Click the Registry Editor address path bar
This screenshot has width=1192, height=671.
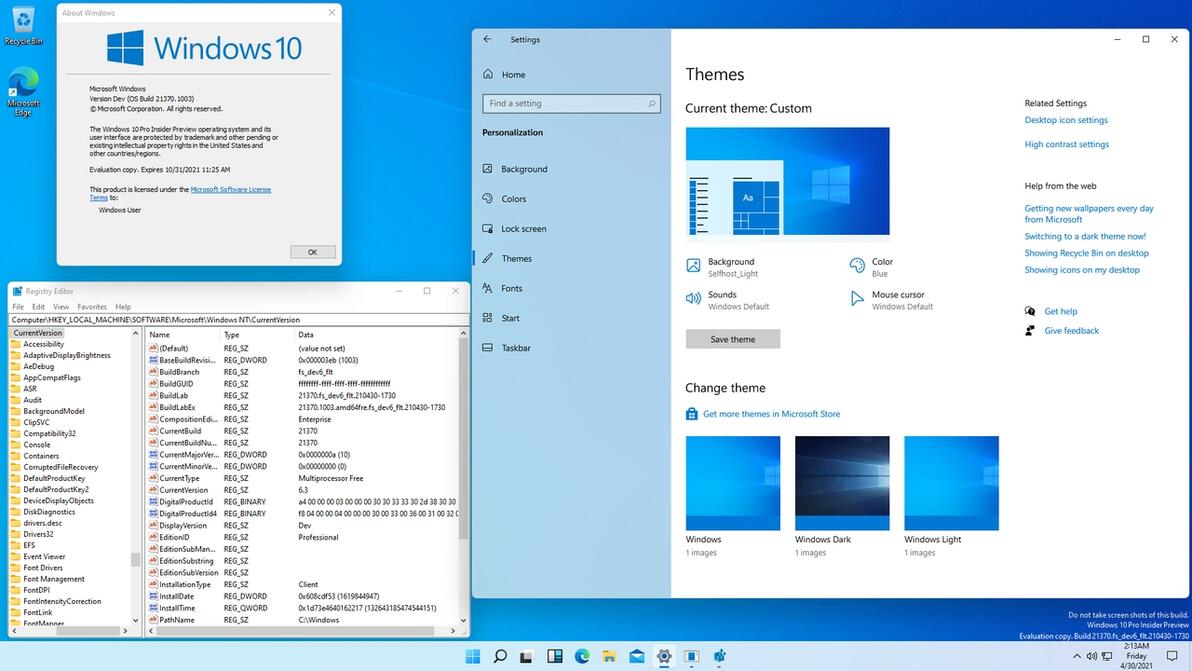click(239, 320)
